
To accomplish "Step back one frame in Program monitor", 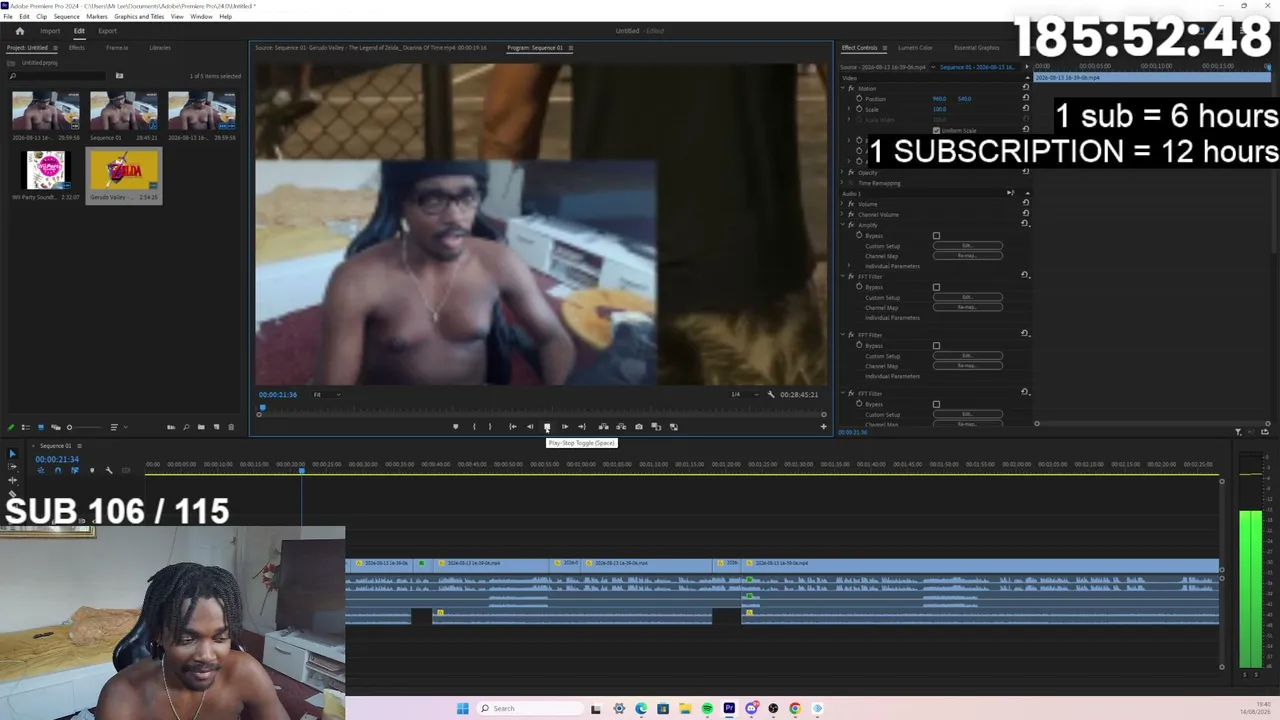I will pos(530,427).
